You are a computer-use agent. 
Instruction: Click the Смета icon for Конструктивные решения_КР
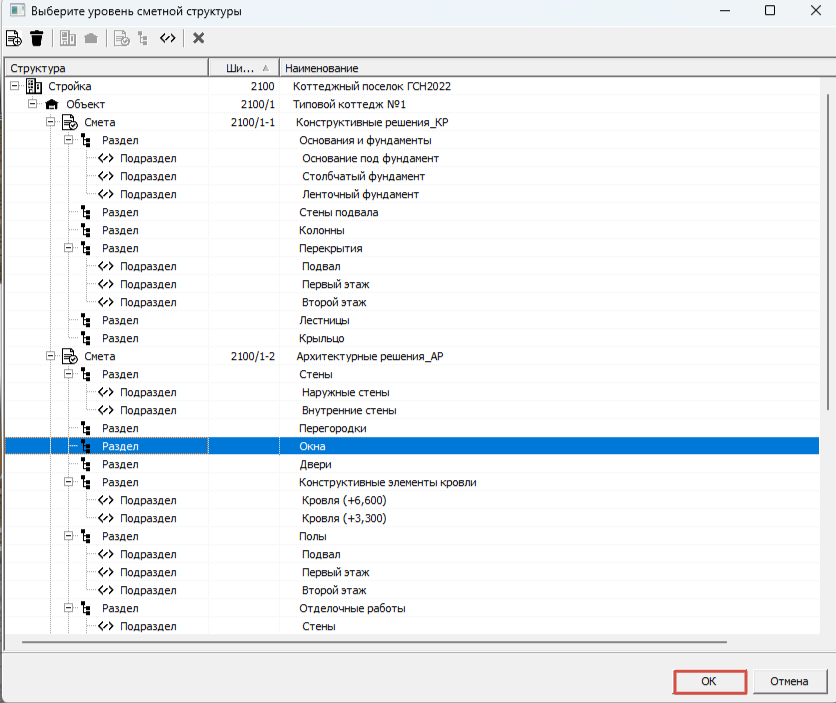[x=70, y=122]
